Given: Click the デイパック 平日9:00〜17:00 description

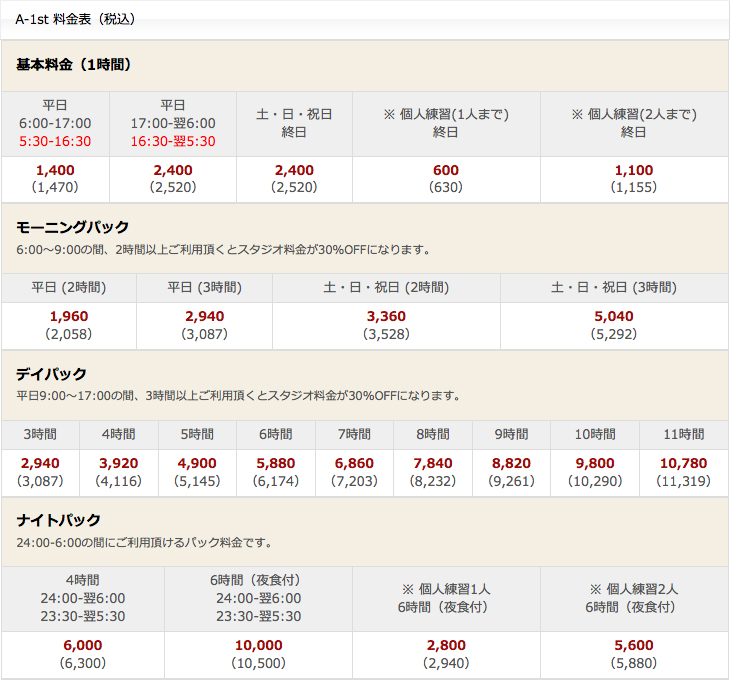Looking at the screenshot, I should (x=238, y=396).
